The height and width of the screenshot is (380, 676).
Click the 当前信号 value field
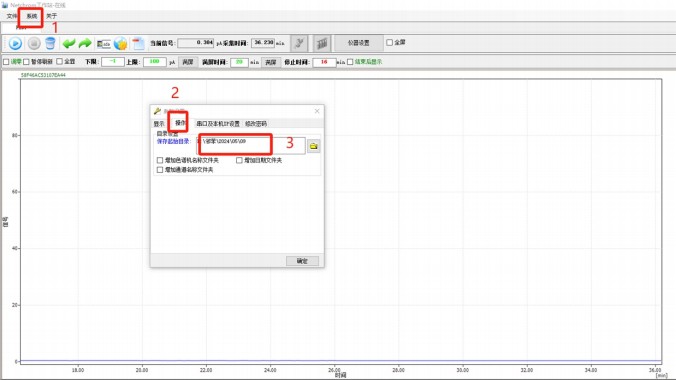(x=196, y=43)
